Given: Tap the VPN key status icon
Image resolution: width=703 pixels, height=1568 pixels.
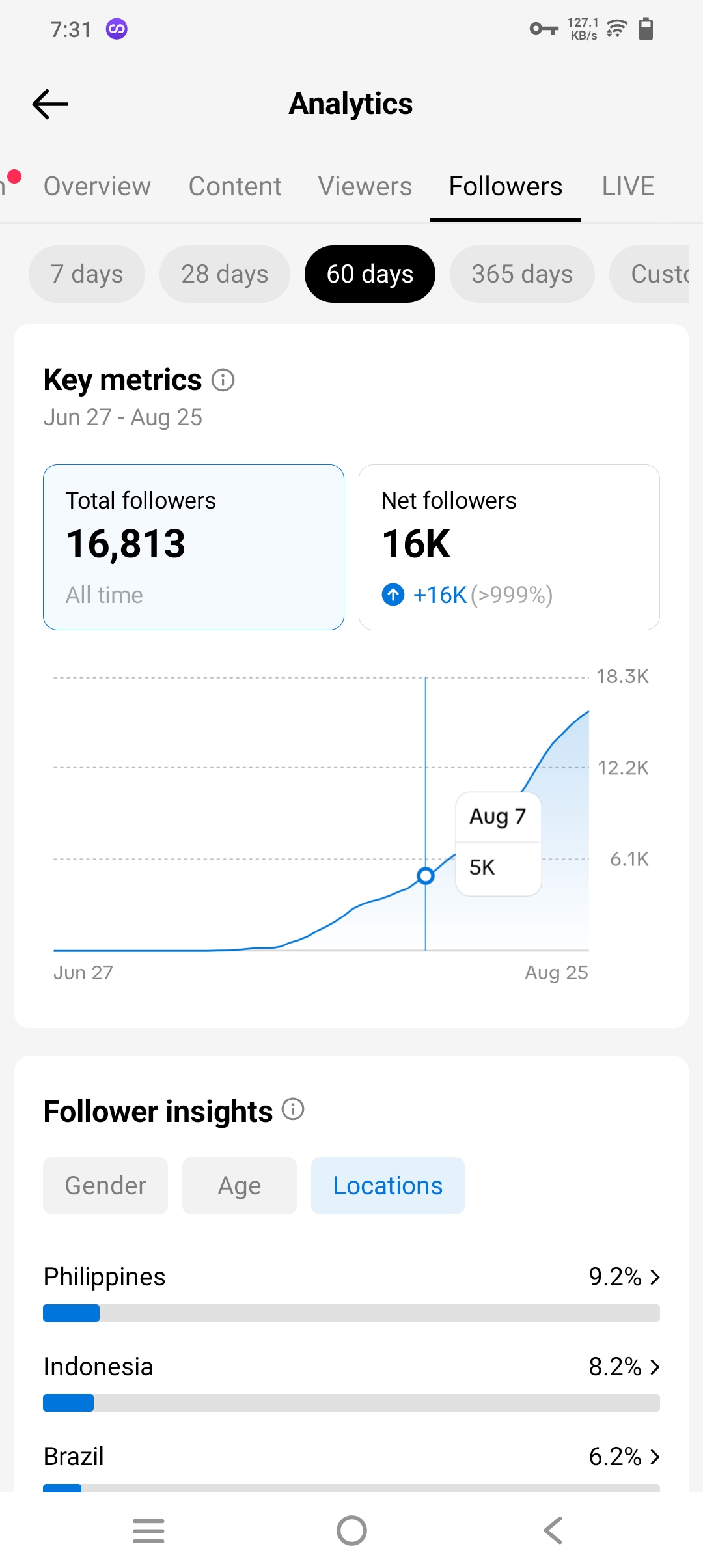Looking at the screenshot, I should 544,29.
